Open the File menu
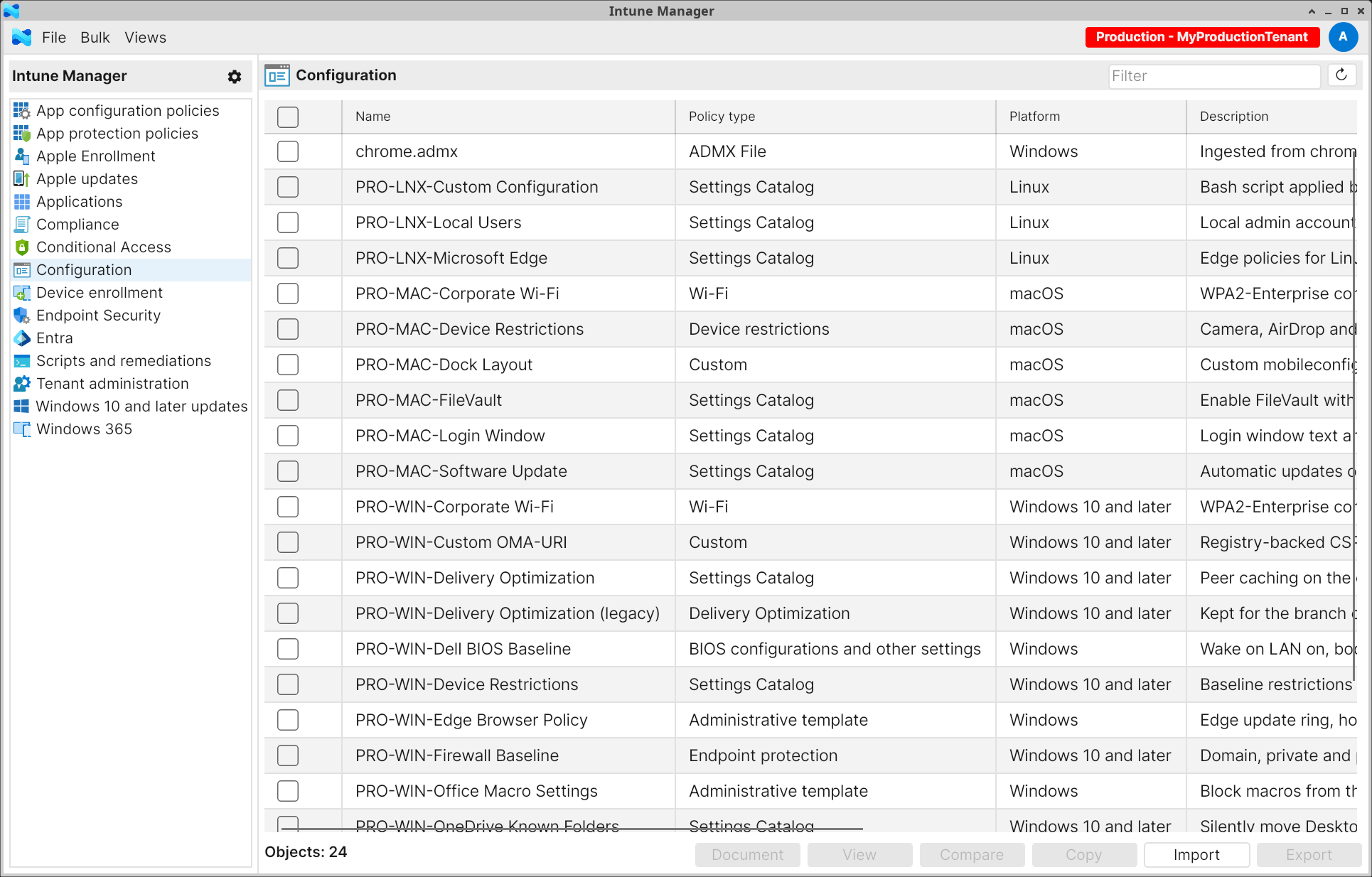This screenshot has width=1372, height=877. click(54, 38)
